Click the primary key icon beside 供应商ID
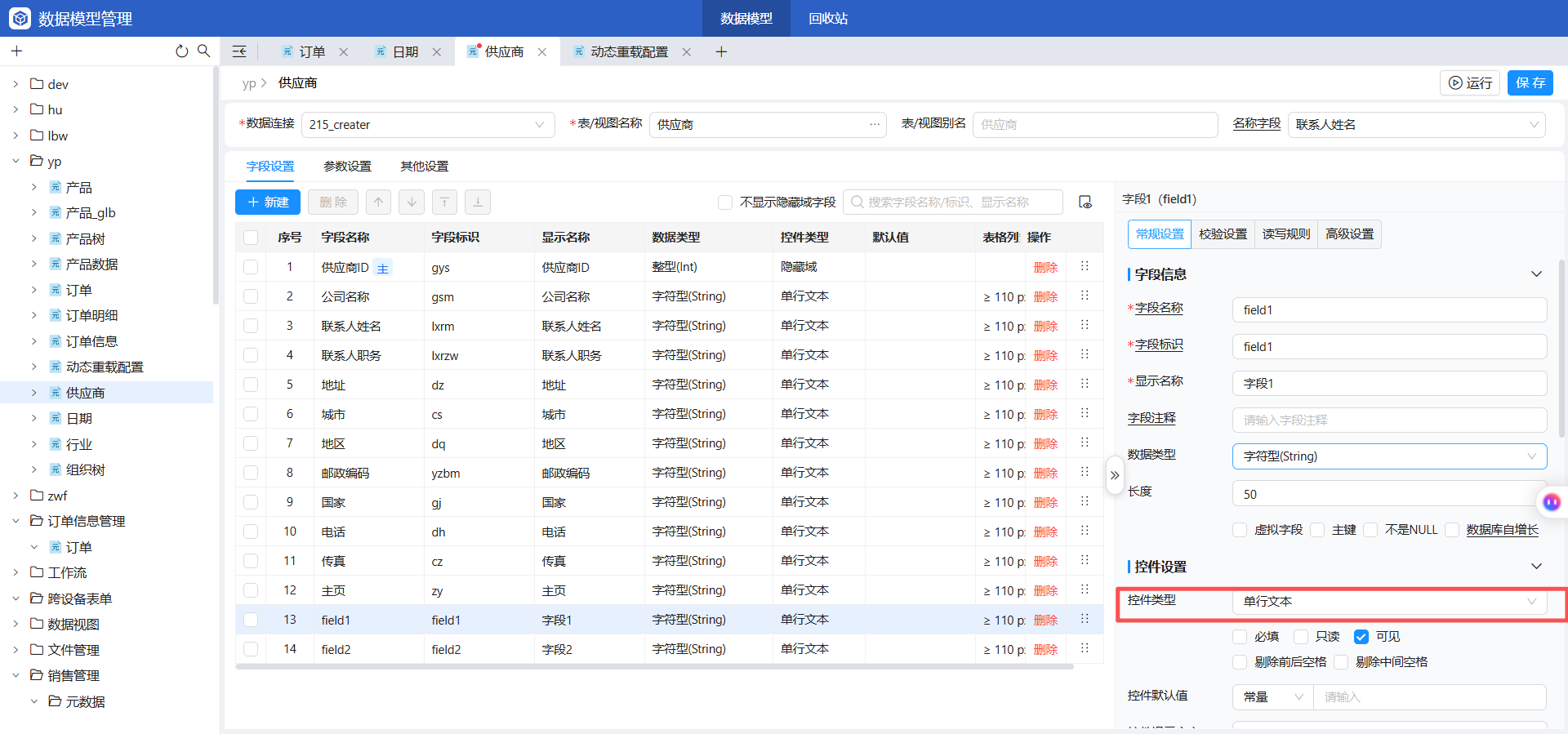Screen dimensions: 1568x734 tap(383, 268)
